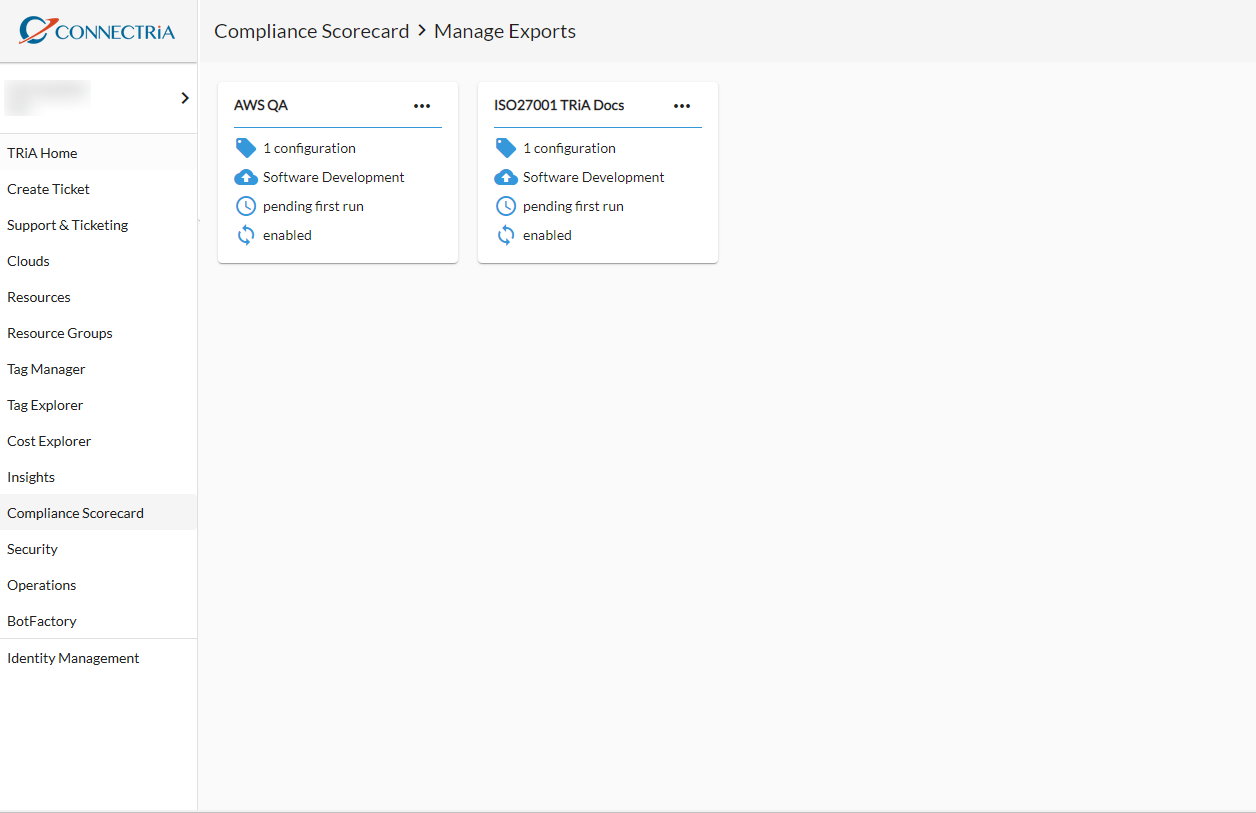
Task: Click 'Software Development' on ISO27001 card
Action: 594,177
